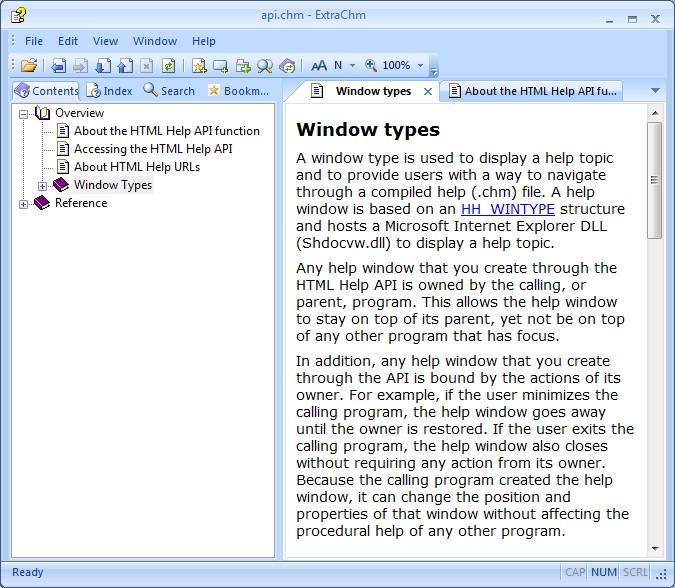
Task: Expand the Reference tree node
Action: coord(24,204)
